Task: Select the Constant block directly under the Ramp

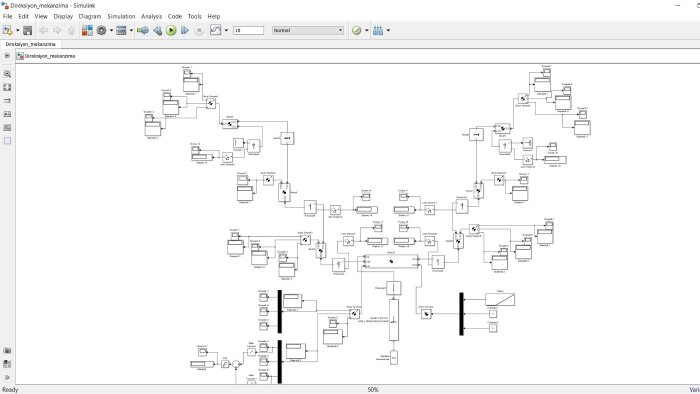Action: (x=493, y=314)
